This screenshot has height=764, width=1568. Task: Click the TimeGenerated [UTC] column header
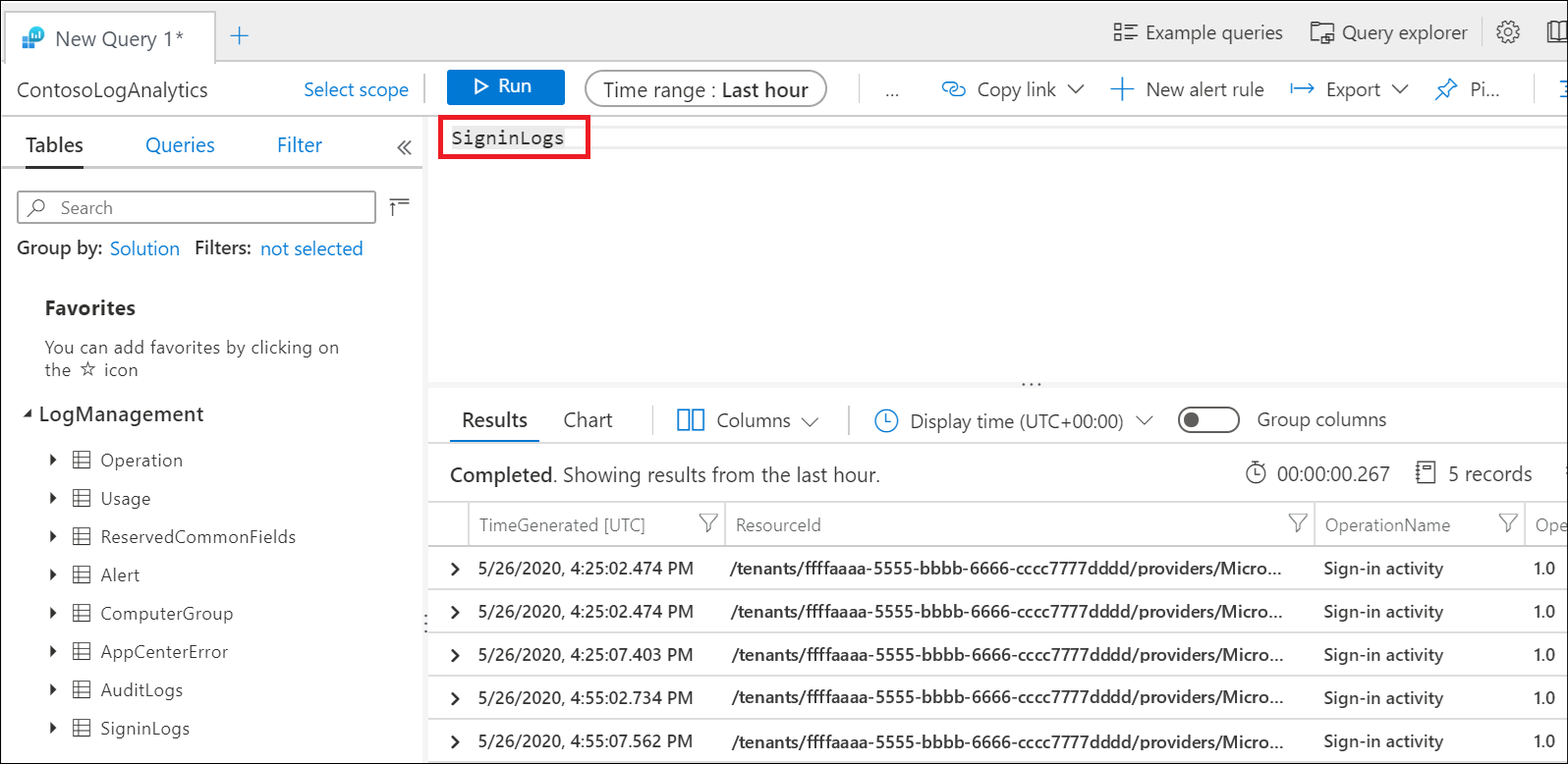coord(562,525)
